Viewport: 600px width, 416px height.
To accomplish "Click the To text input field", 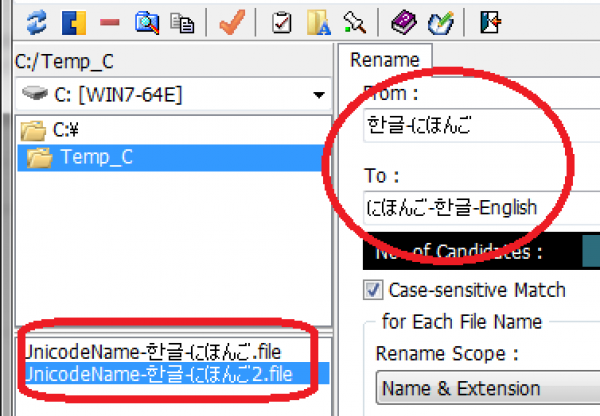I will (482, 208).
